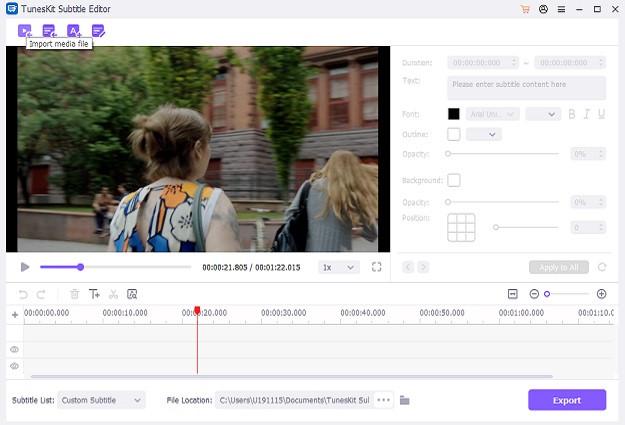Click the red playhead marker
This screenshot has width=625, height=425.
pyautogui.click(x=197, y=311)
